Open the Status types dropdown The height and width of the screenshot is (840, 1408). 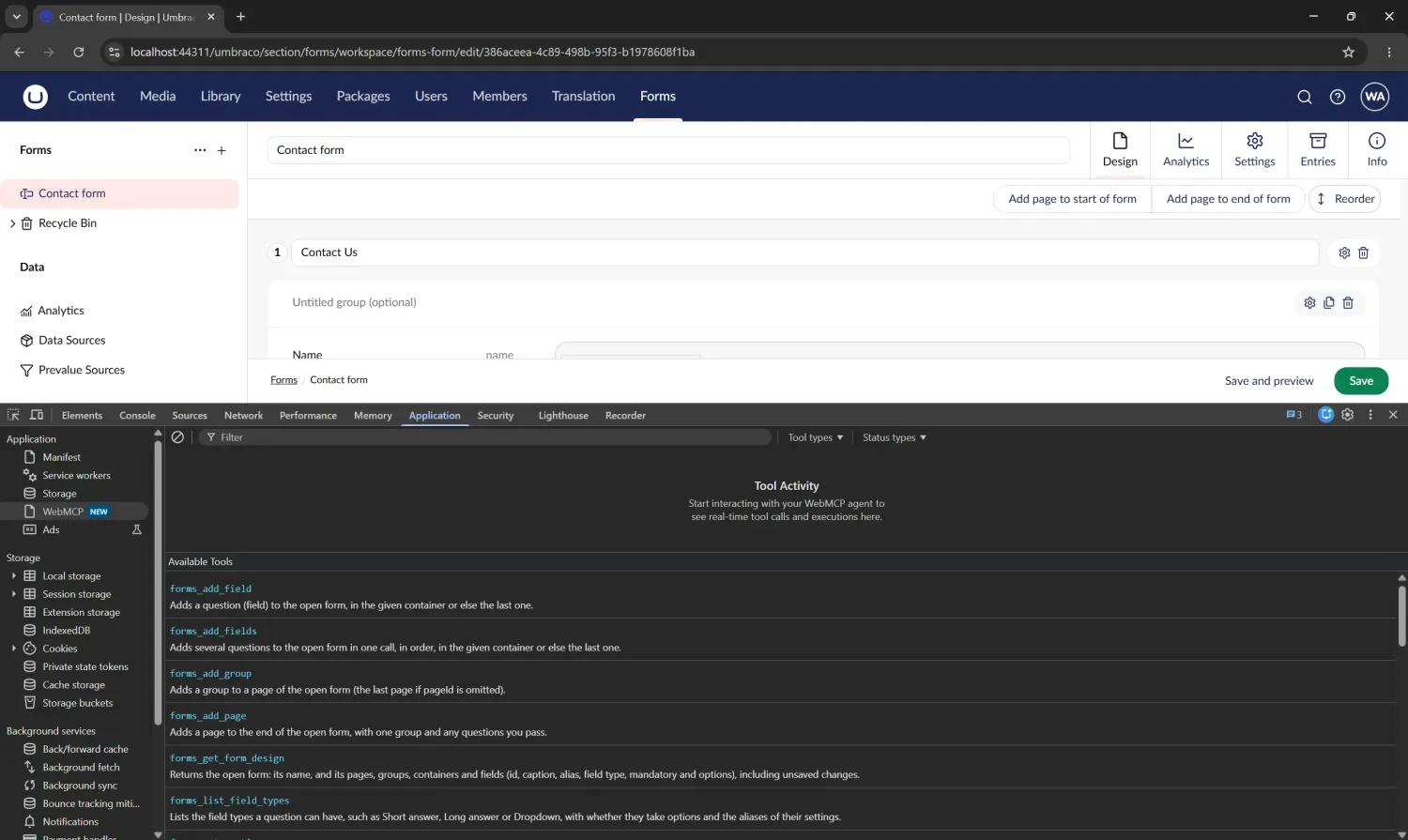point(895,437)
